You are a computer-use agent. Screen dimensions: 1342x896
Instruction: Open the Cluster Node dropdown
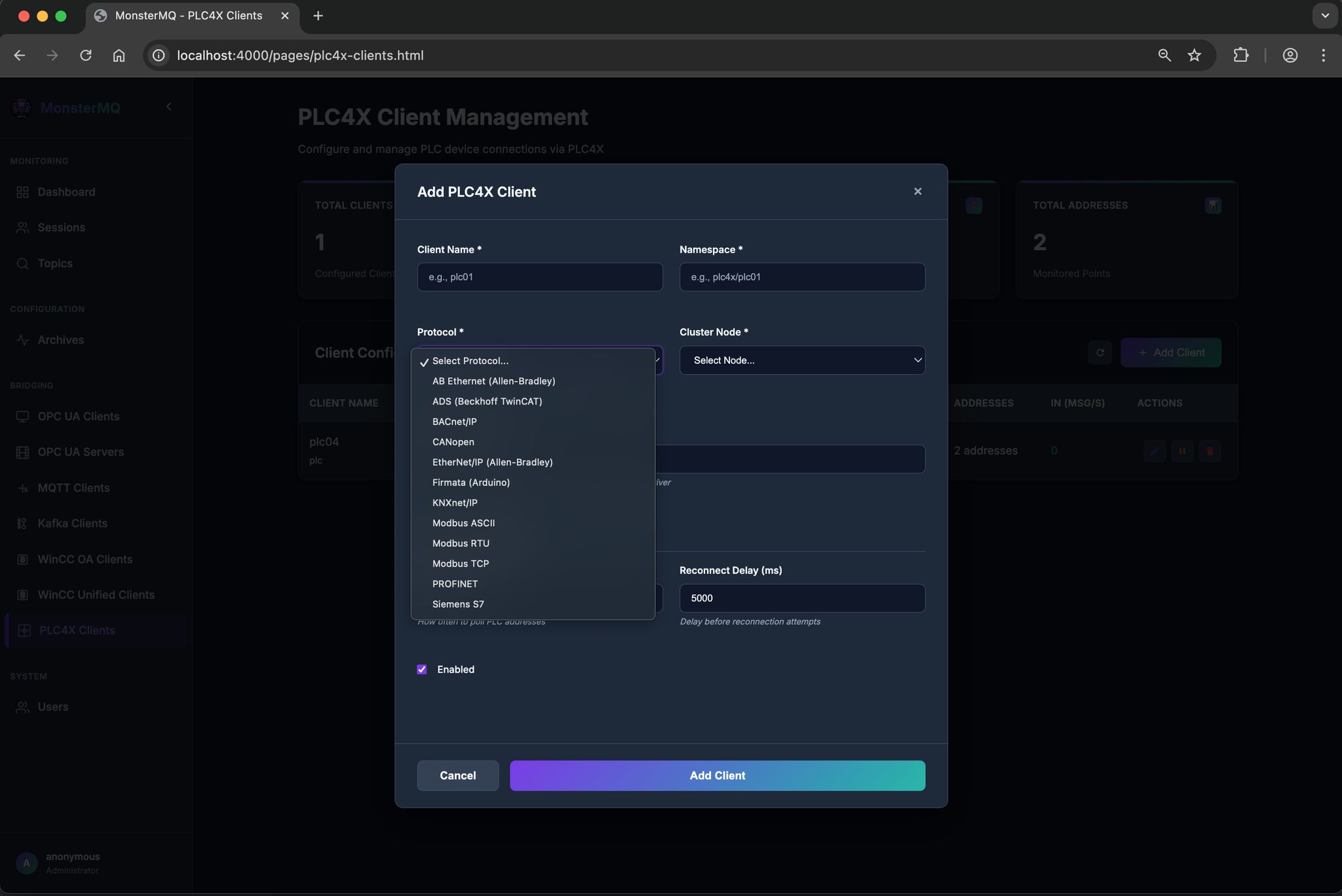point(802,360)
